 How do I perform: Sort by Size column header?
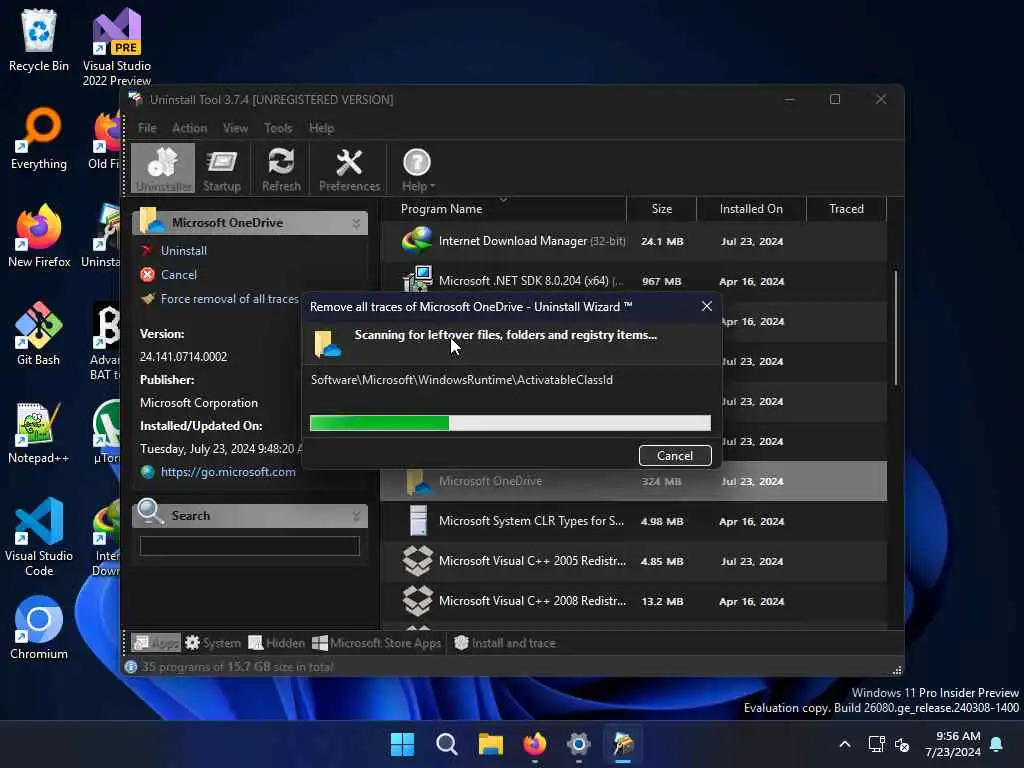pyautogui.click(x=662, y=209)
